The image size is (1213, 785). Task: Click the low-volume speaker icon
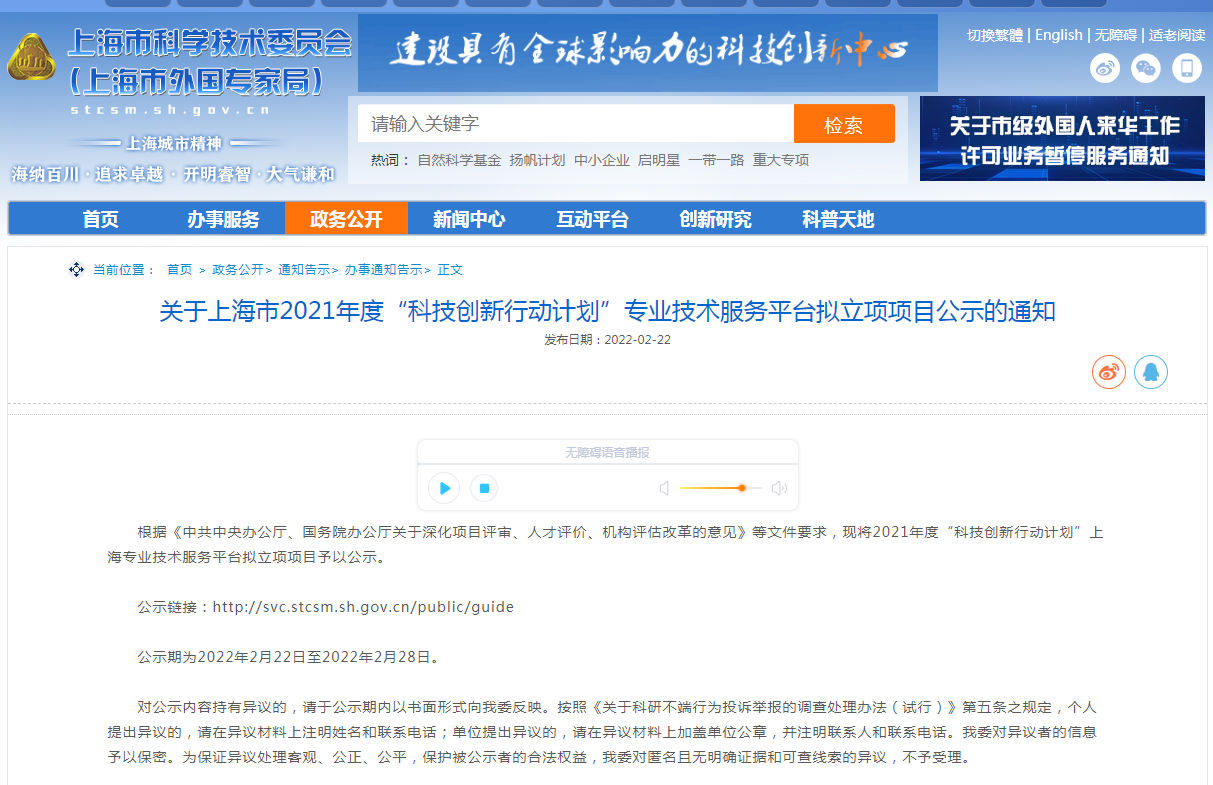[664, 488]
